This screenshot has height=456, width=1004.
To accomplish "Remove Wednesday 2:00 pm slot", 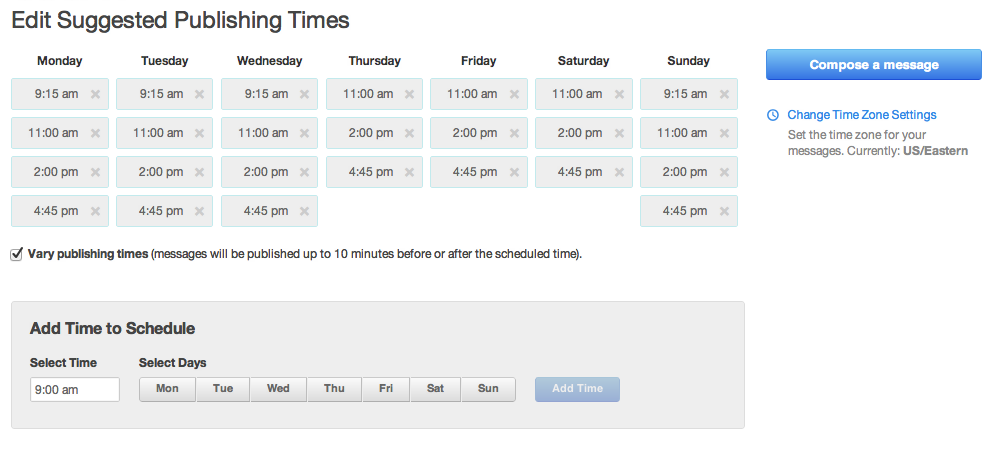I will (305, 172).
